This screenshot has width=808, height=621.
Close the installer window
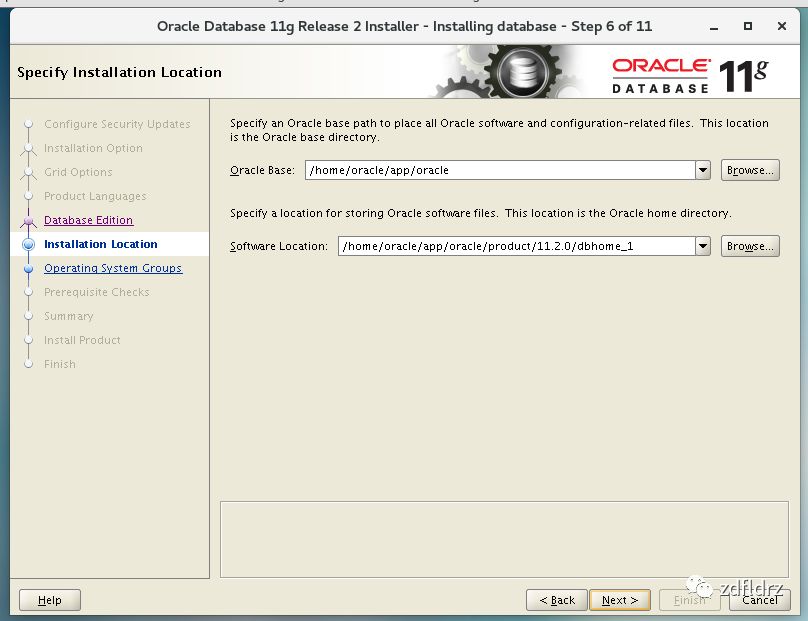782,26
